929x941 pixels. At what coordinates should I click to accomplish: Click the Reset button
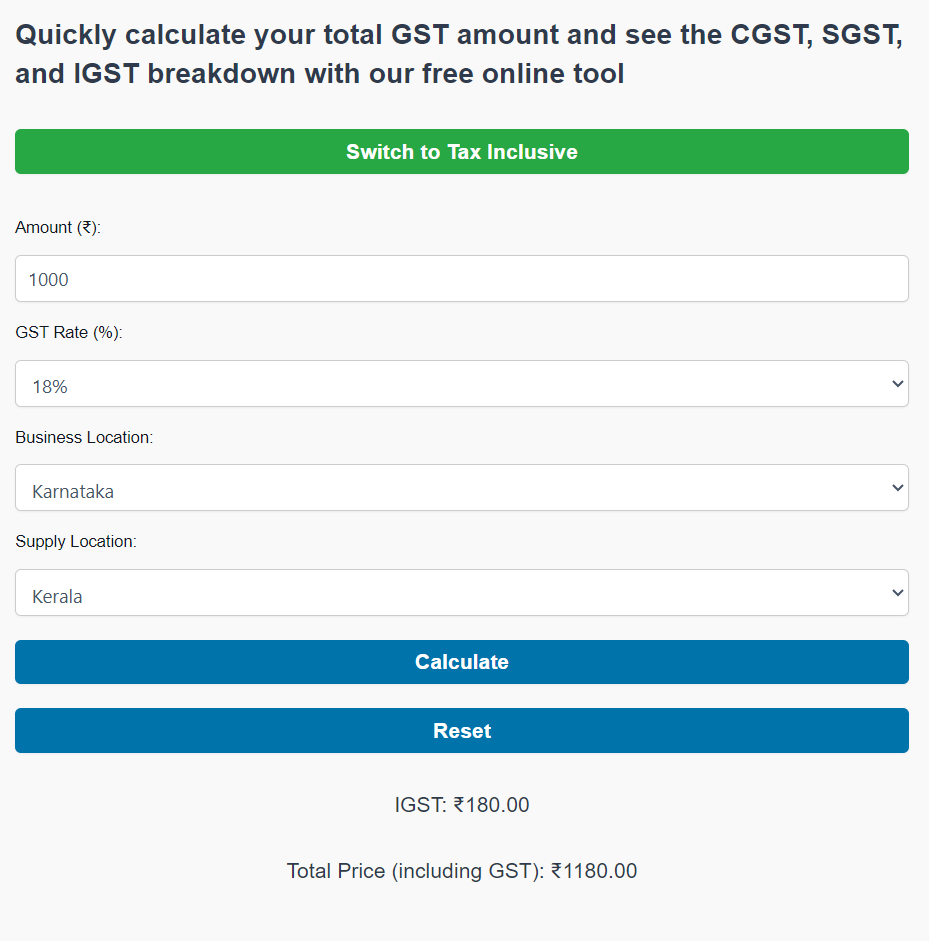pos(461,730)
